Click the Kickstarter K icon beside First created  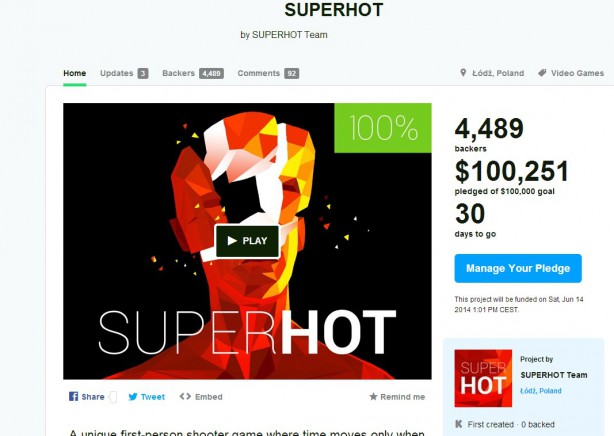(x=459, y=424)
